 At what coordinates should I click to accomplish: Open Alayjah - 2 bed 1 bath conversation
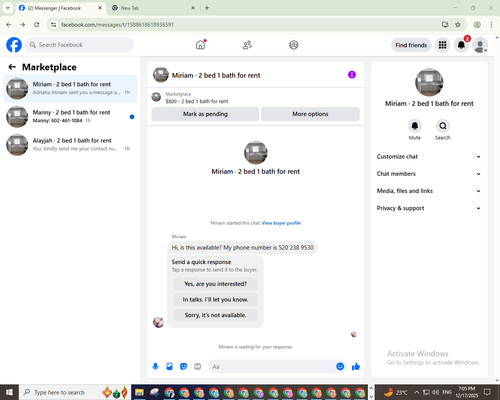coord(70,145)
